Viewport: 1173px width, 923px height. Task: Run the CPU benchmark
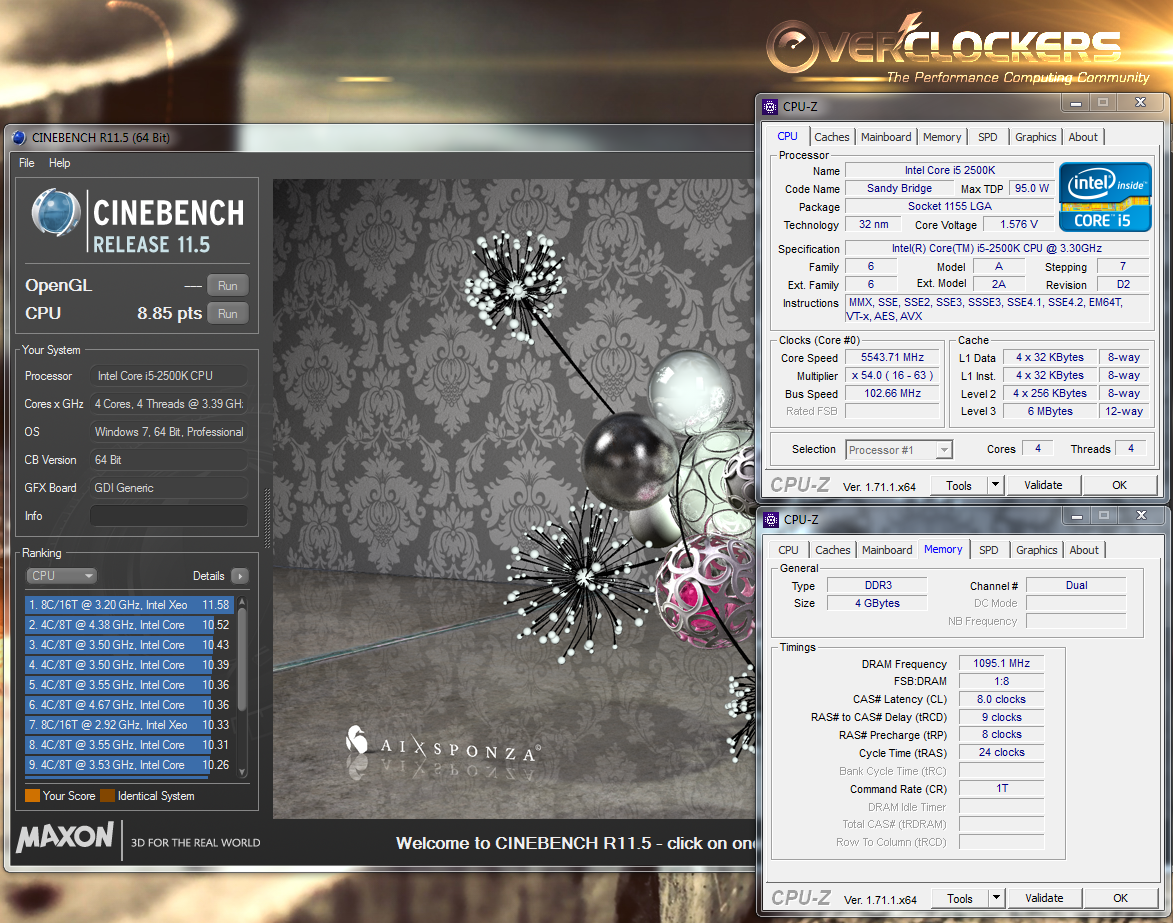coord(227,314)
